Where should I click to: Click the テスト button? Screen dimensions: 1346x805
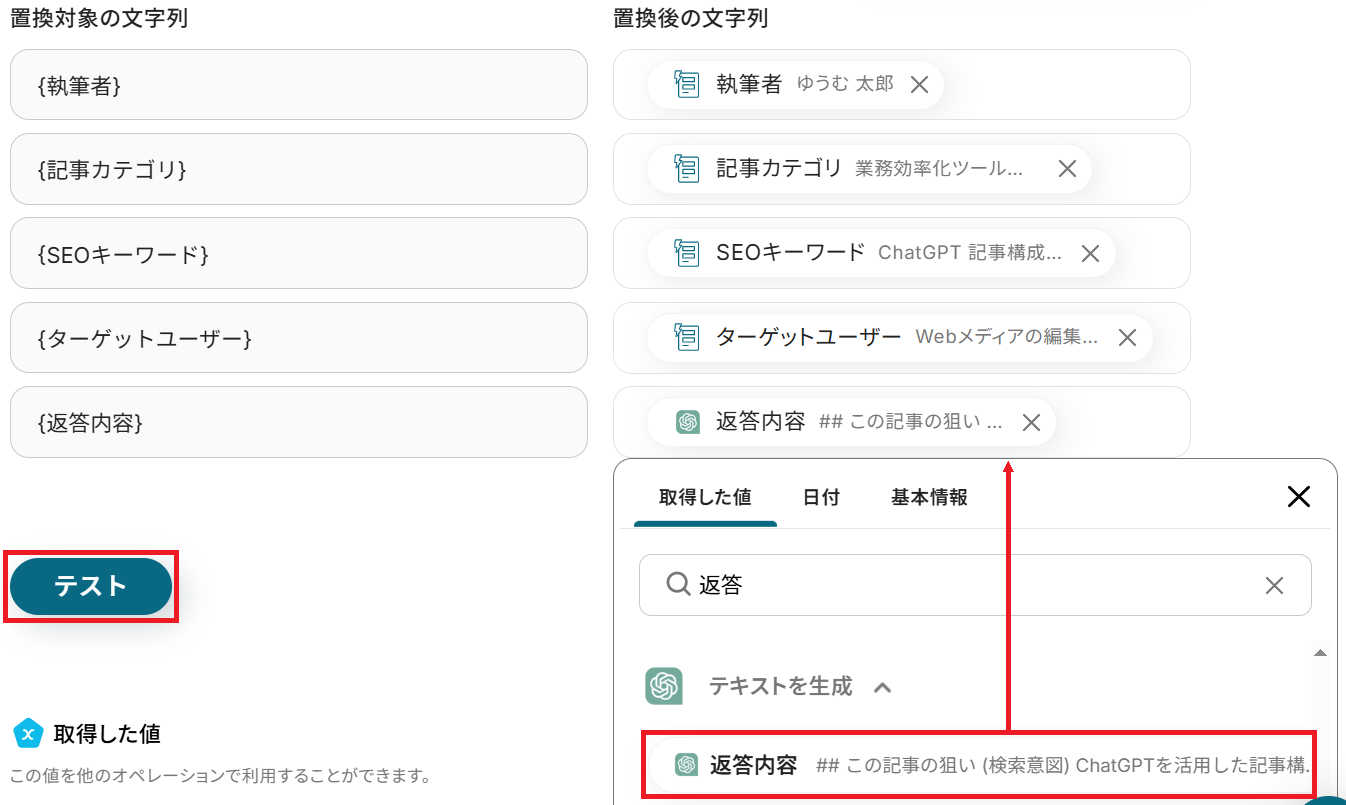[x=91, y=586]
